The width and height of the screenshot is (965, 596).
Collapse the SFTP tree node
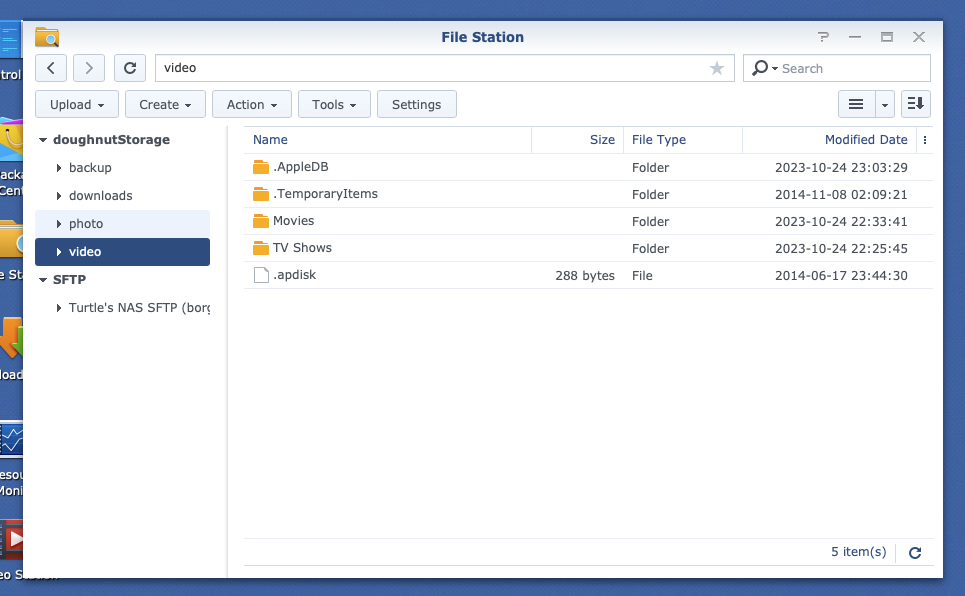42,280
